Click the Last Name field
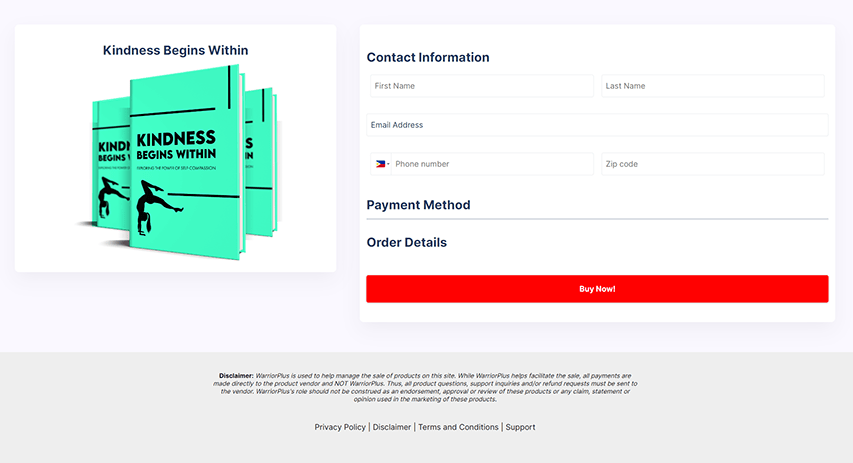The image size is (853, 463). point(713,86)
